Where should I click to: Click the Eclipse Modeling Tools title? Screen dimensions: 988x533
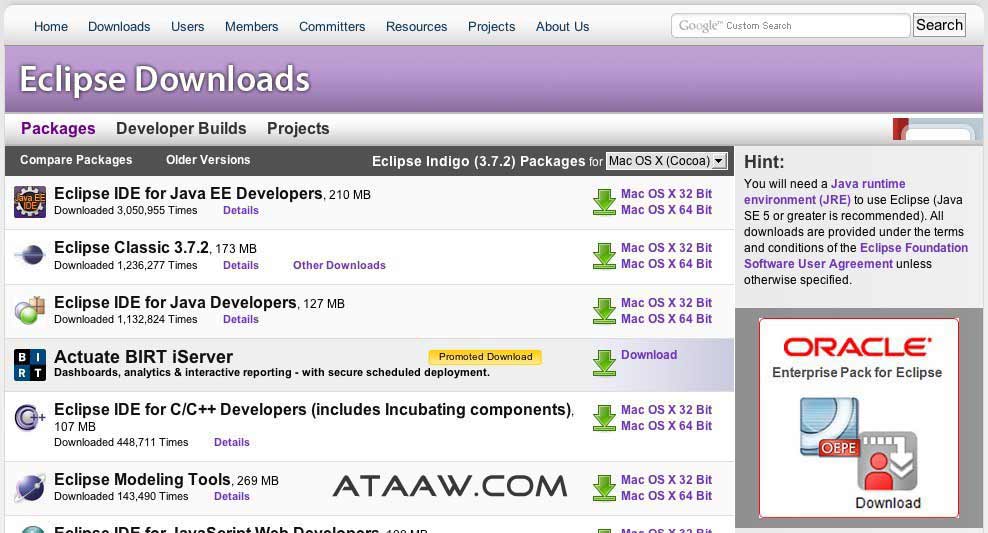tap(142, 479)
